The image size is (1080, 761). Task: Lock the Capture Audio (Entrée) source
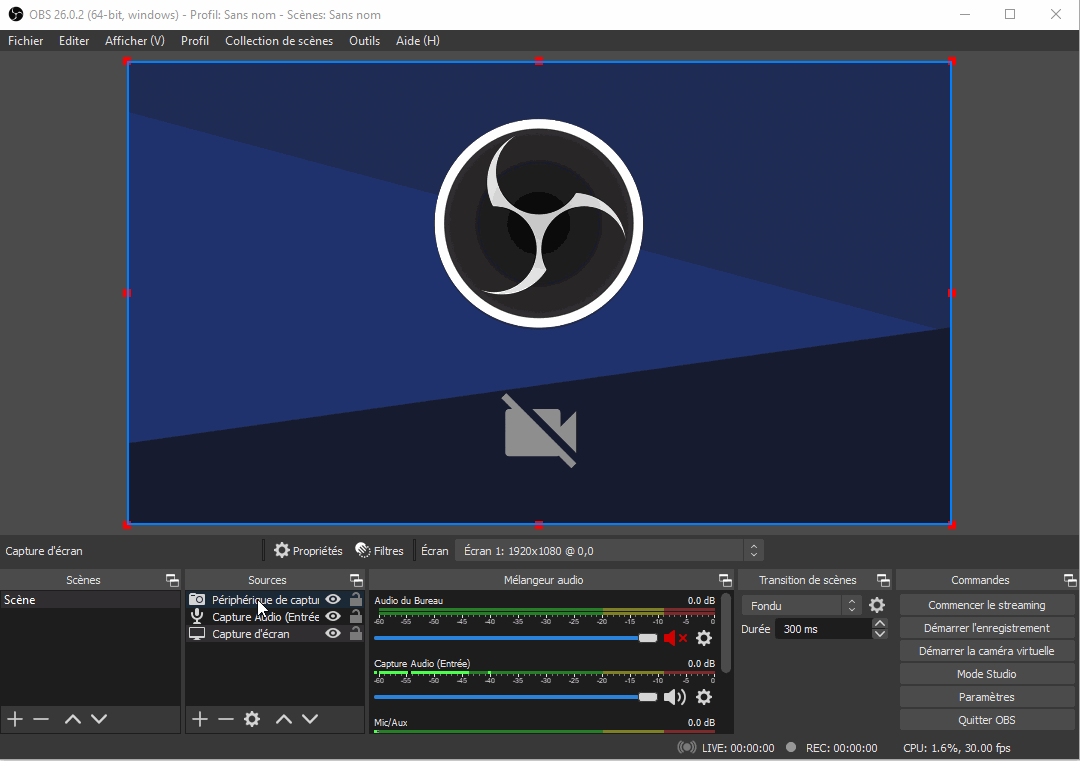356,616
